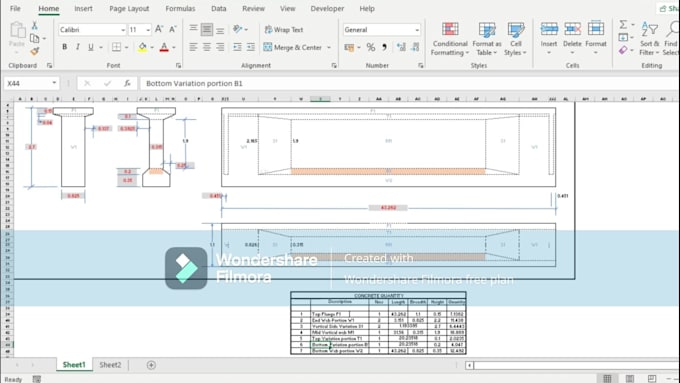This screenshot has width=680, height=383.
Task: Click the formula bar text field
Action: [x=408, y=83]
